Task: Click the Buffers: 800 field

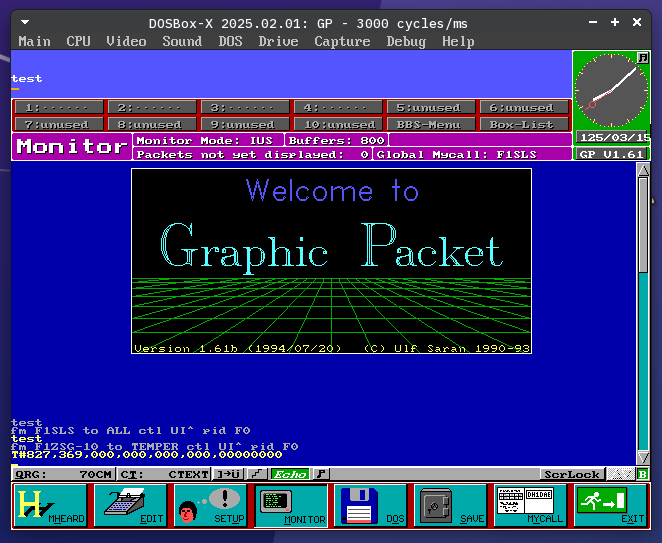Action: point(336,140)
